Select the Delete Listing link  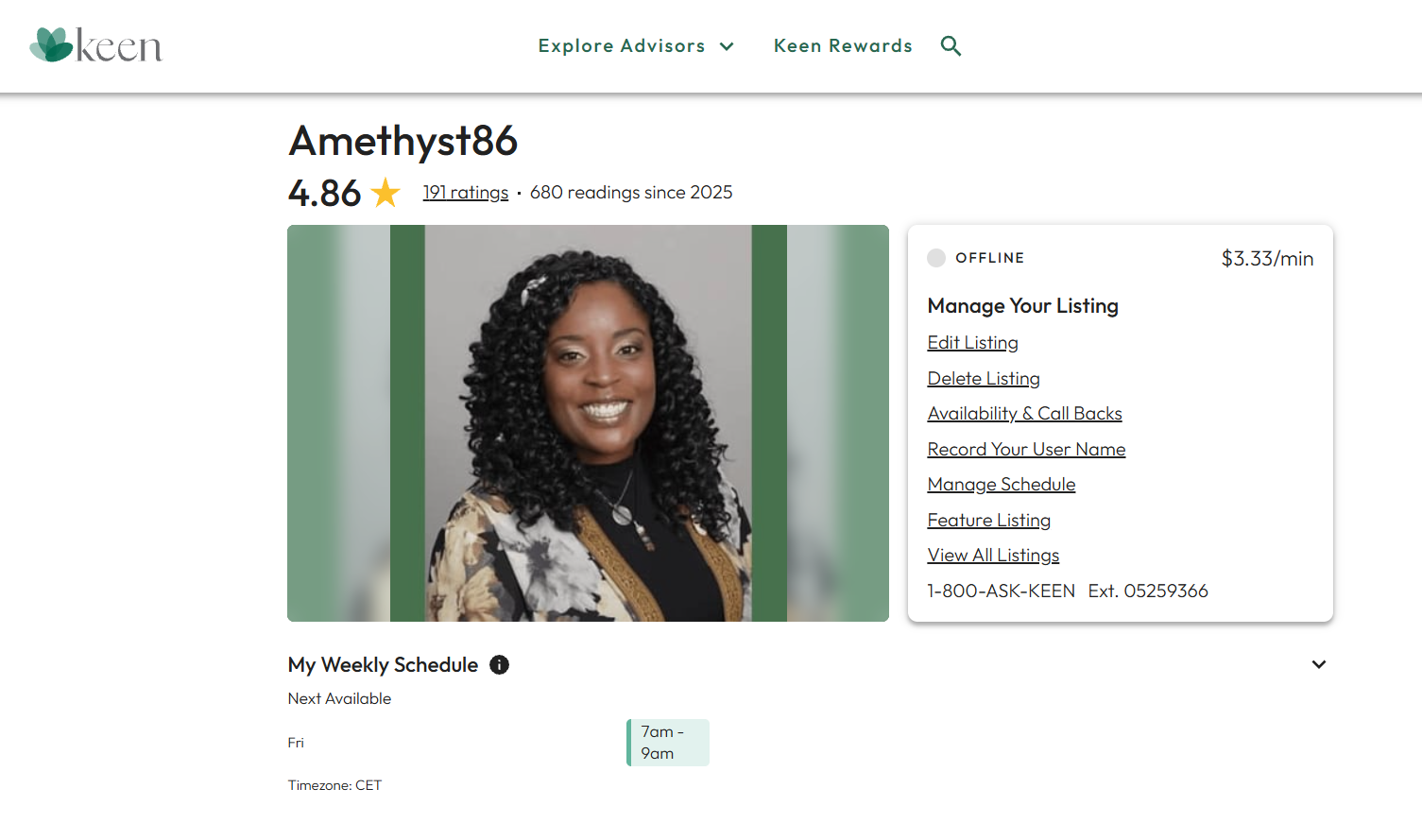984,379
